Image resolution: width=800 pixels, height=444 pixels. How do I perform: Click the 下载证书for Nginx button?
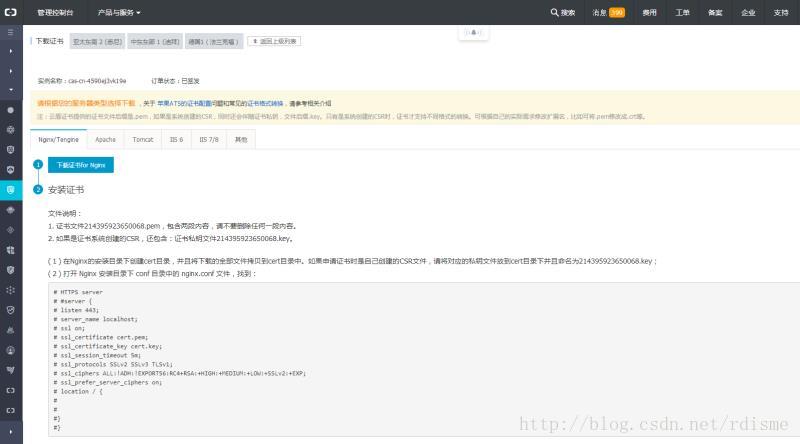click(x=81, y=165)
